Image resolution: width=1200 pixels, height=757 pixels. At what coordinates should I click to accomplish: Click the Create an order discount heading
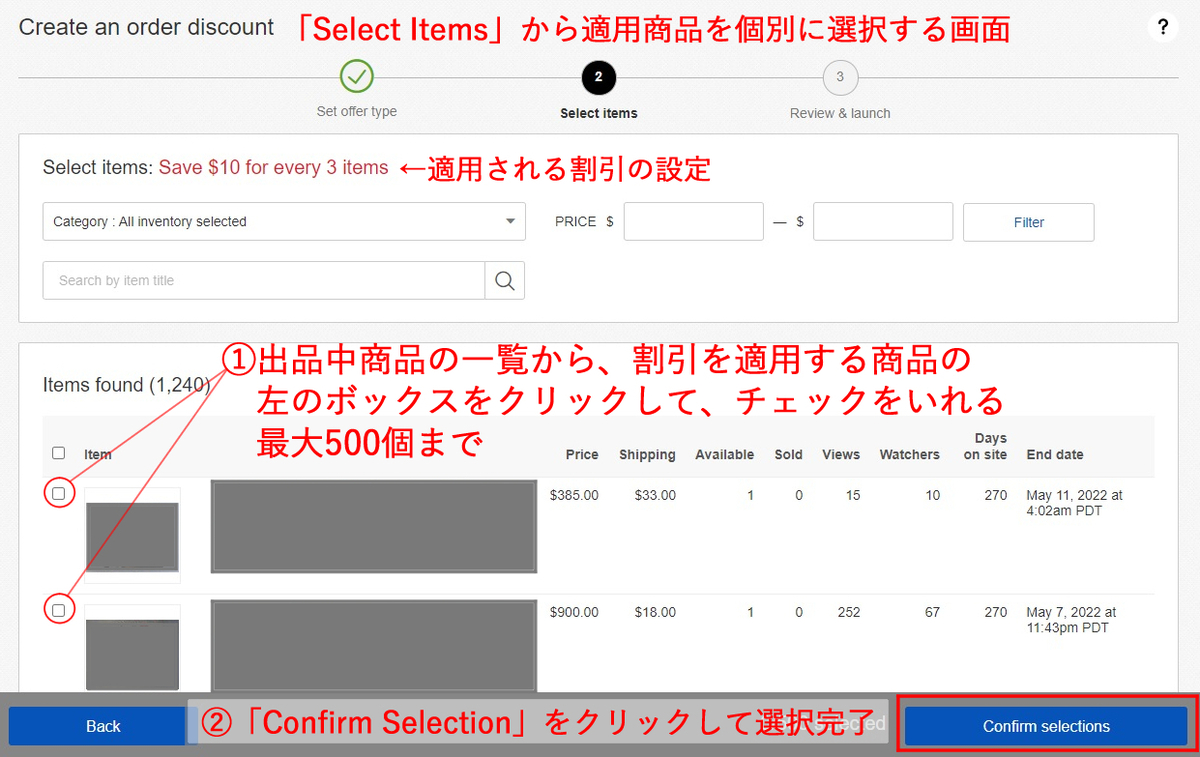click(146, 27)
